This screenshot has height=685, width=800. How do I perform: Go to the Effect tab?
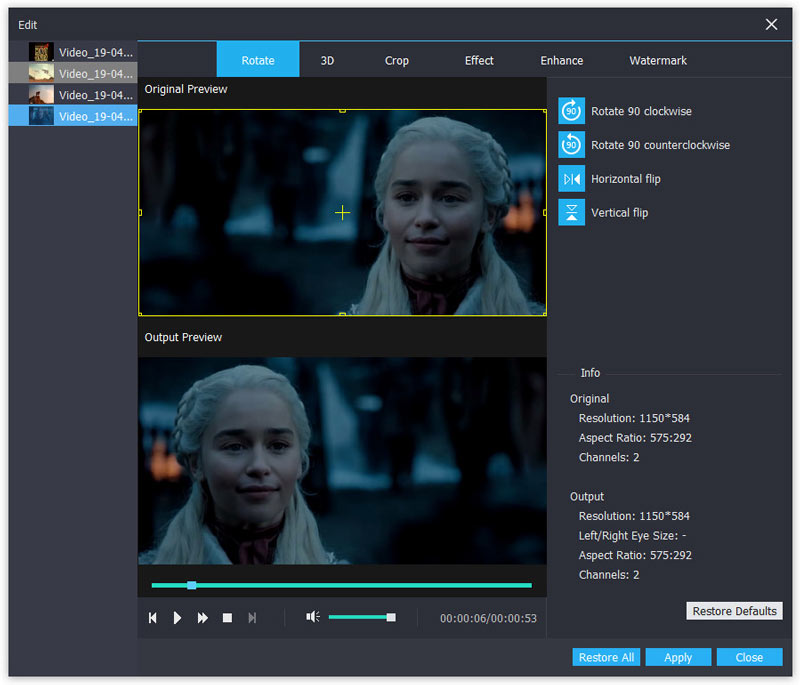(x=479, y=60)
